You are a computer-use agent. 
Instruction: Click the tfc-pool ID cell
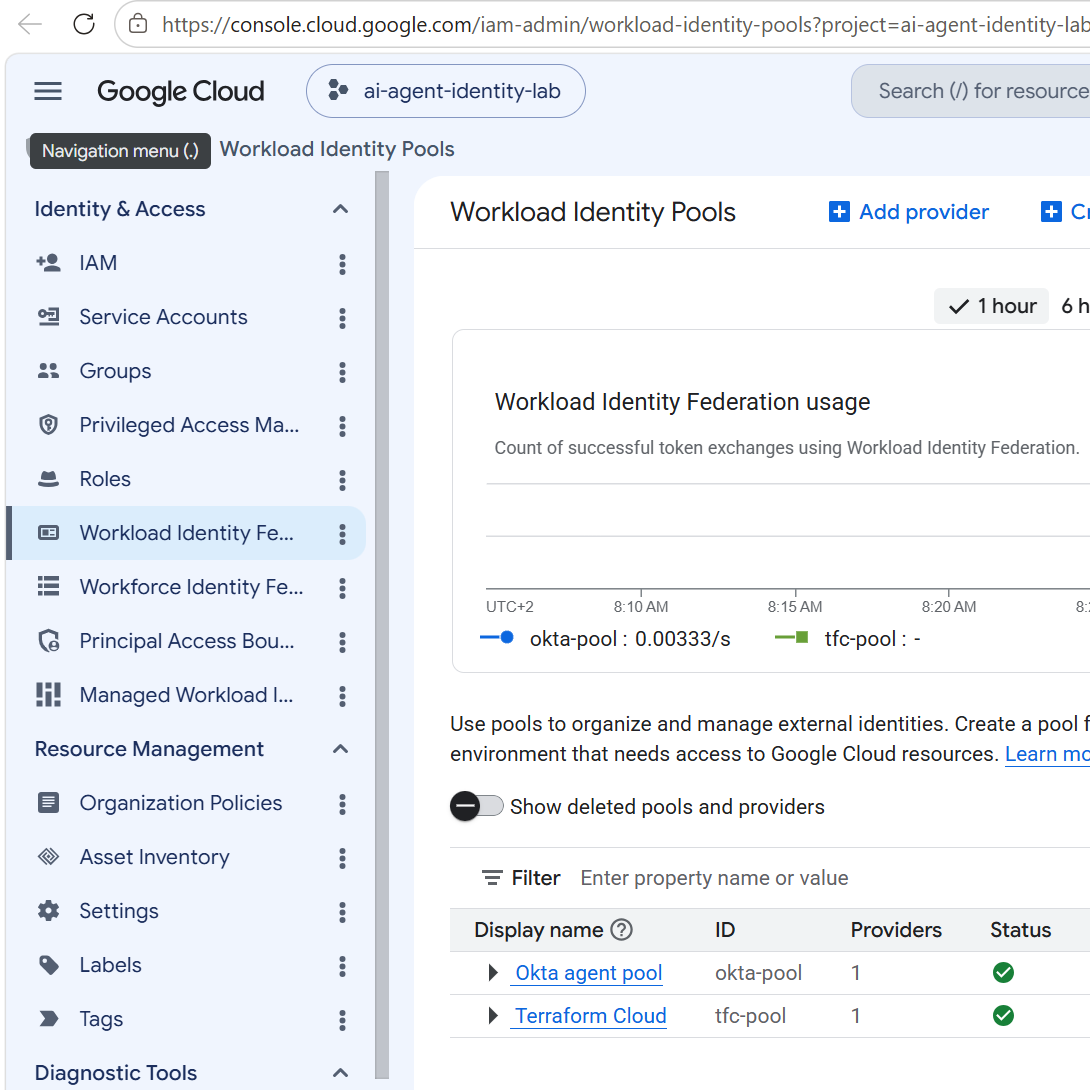(750, 1016)
